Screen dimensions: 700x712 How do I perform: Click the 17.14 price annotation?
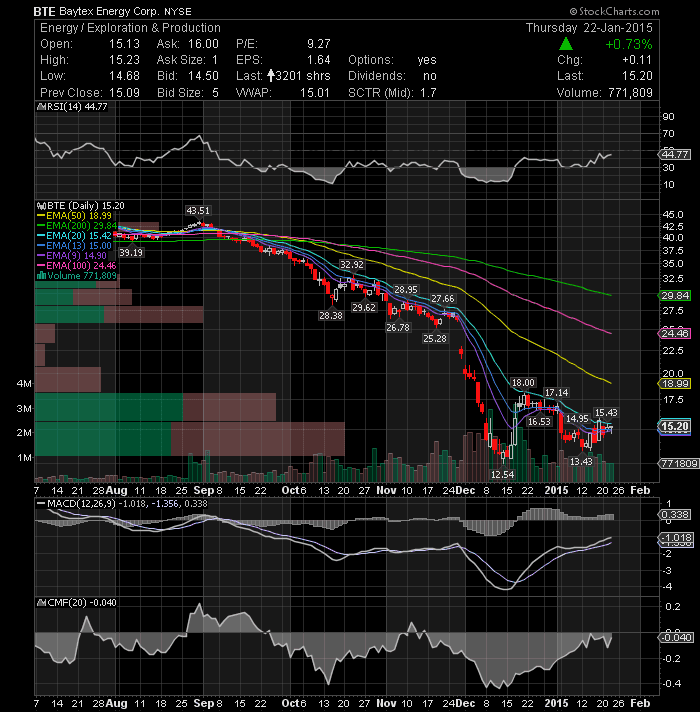(x=557, y=392)
